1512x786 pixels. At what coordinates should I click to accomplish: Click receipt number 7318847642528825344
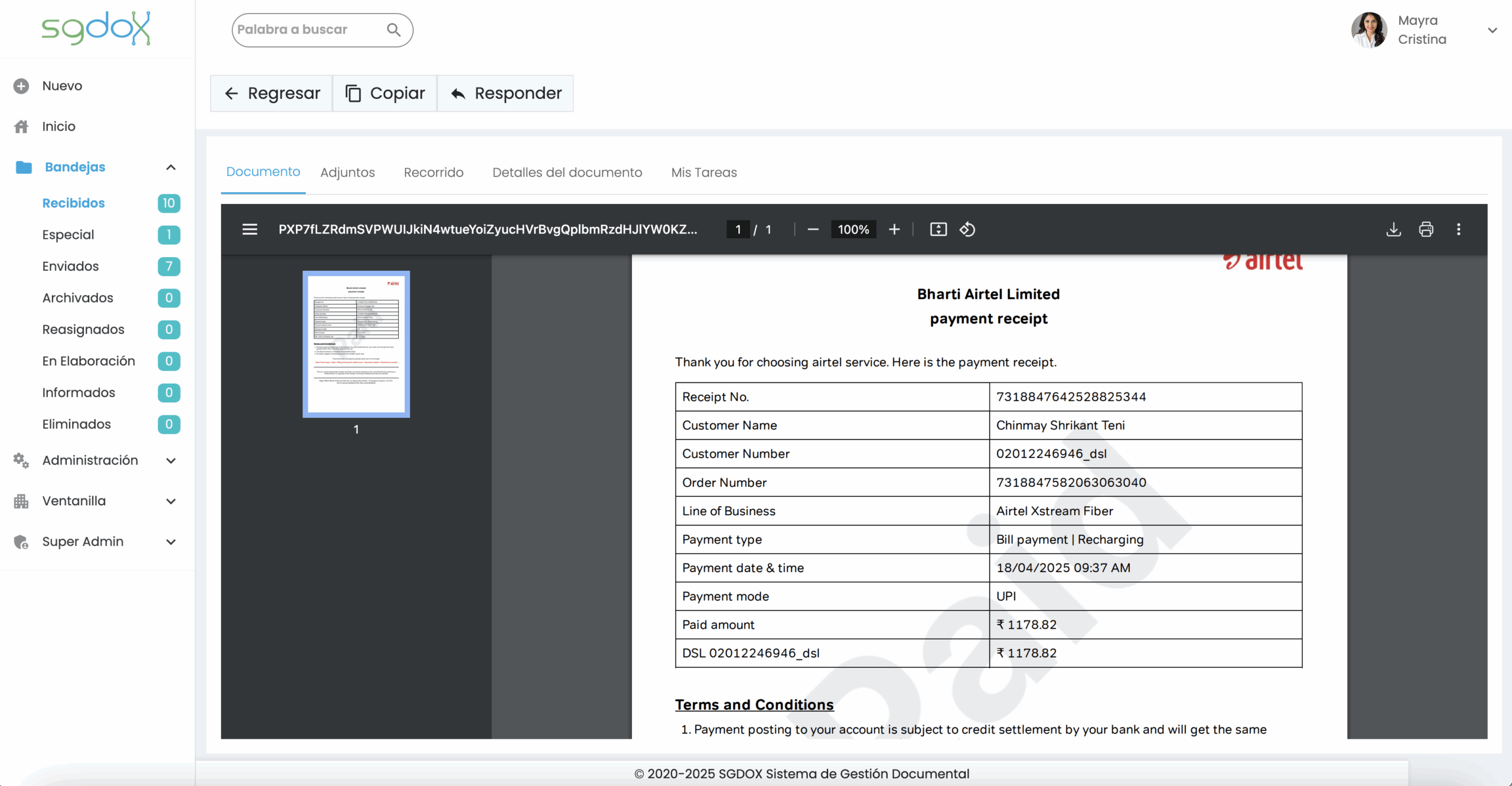click(x=1071, y=397)
